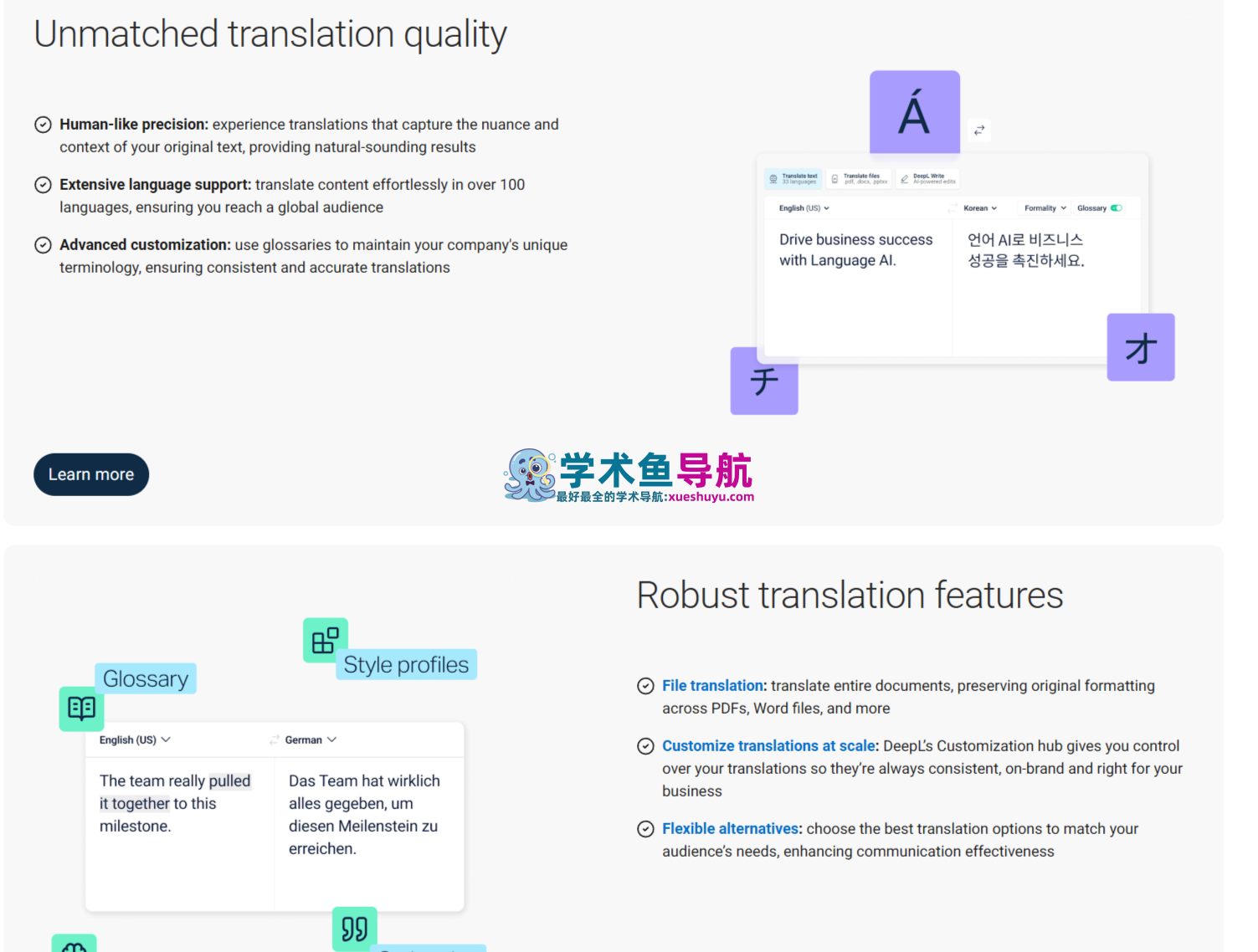Click the checkmark beside File translation
This screenshot has width=1258, height=952.
pos(645,686)
